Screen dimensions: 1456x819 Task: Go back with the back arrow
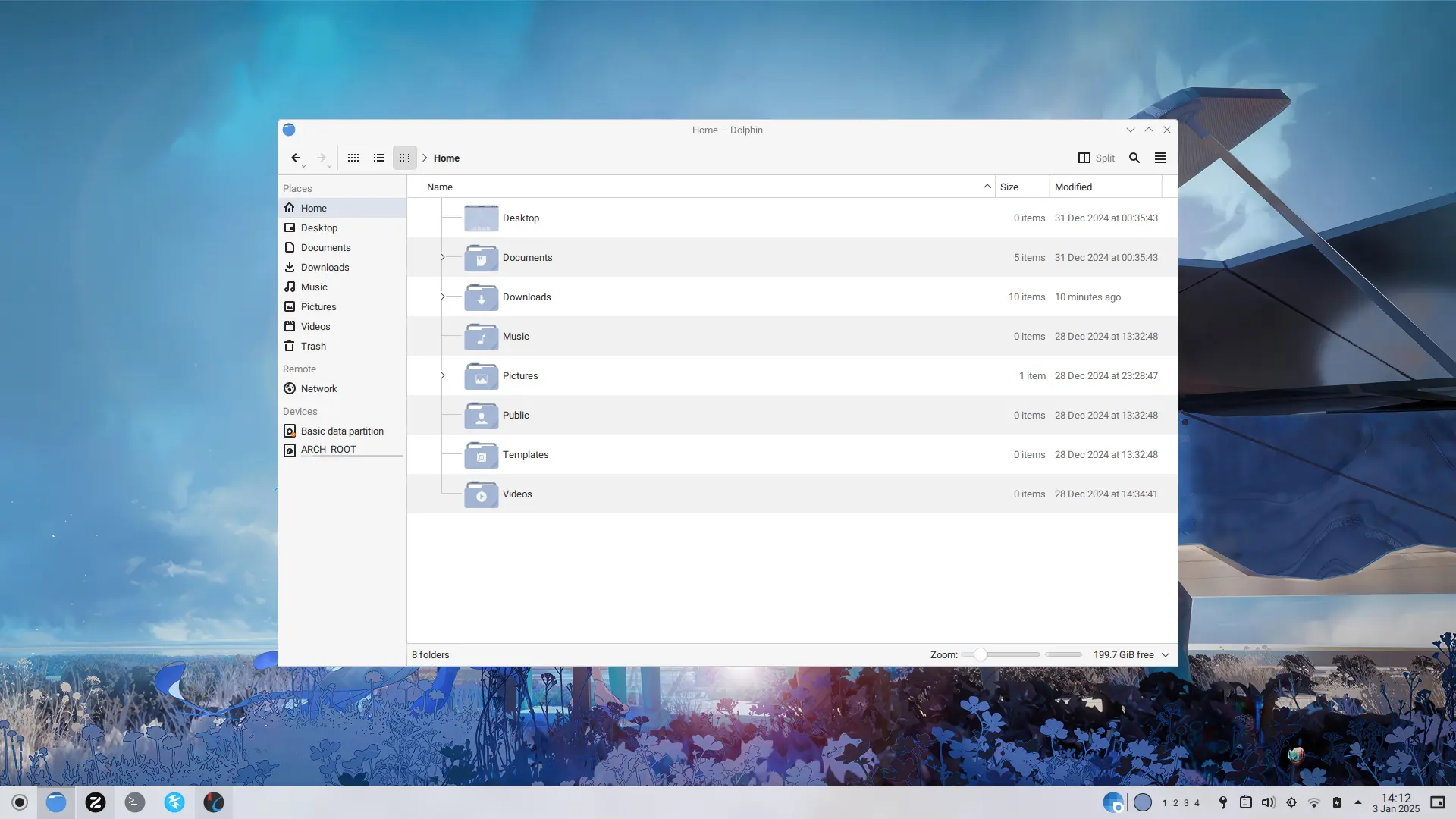tap(296, 158)
